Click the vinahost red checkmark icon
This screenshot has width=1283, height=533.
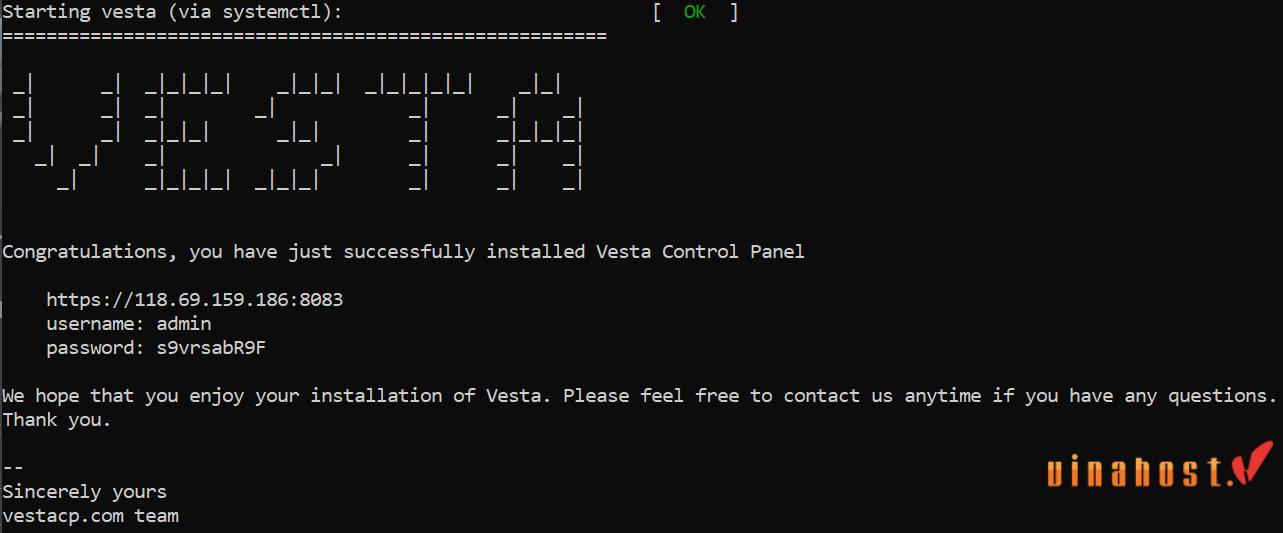(x=1253, y=468)
